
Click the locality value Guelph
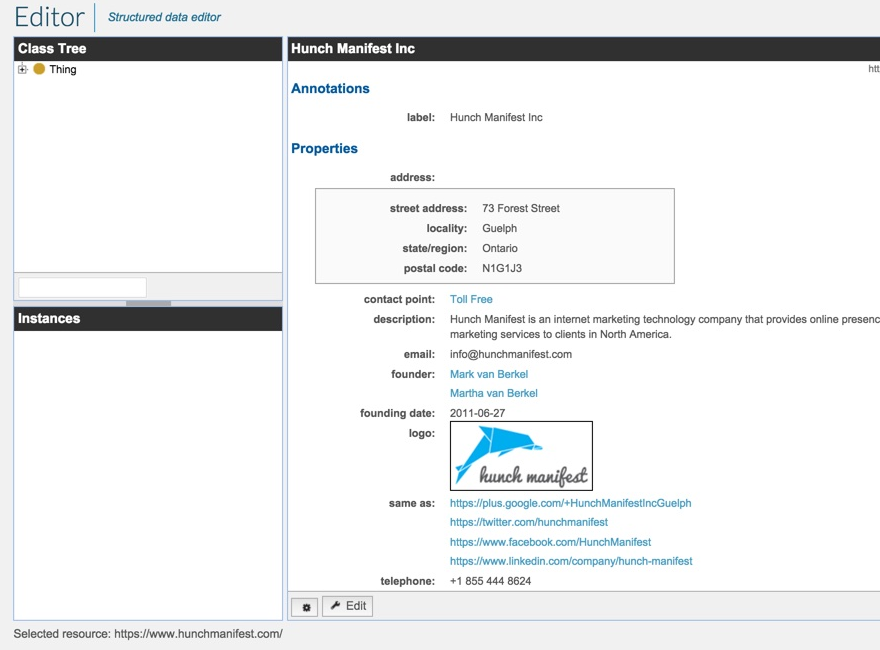click(499, 228)
